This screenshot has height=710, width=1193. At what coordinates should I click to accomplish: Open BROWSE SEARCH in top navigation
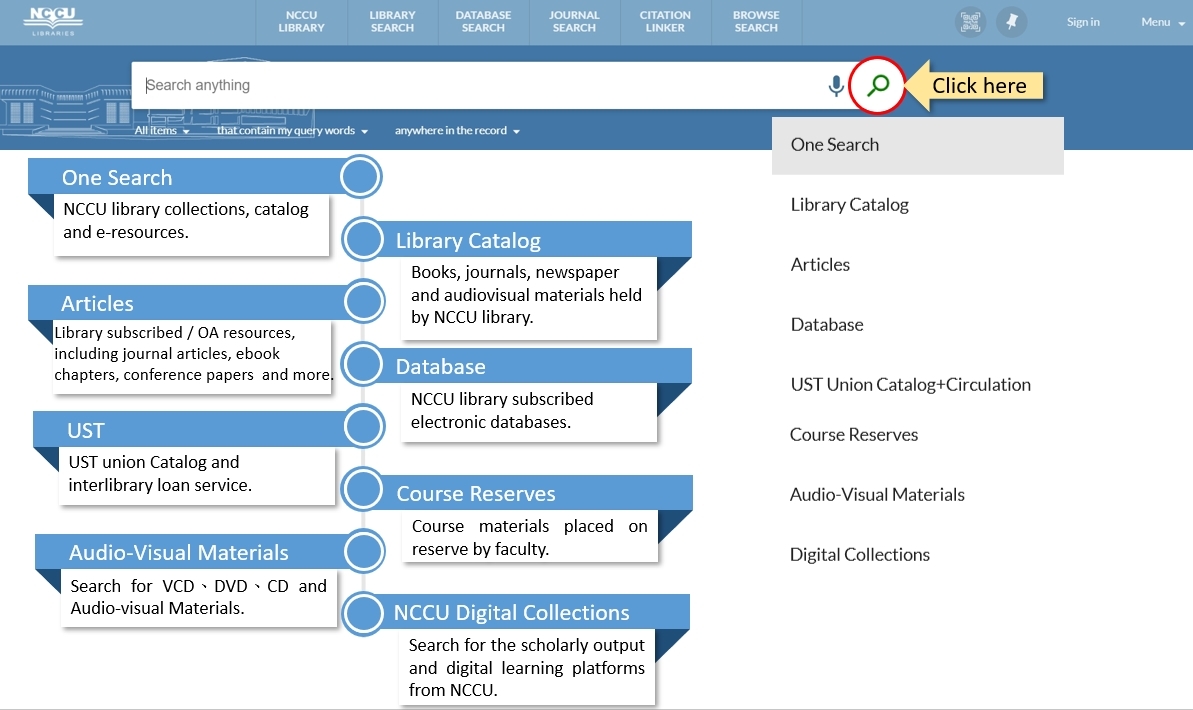click(756, 21)
